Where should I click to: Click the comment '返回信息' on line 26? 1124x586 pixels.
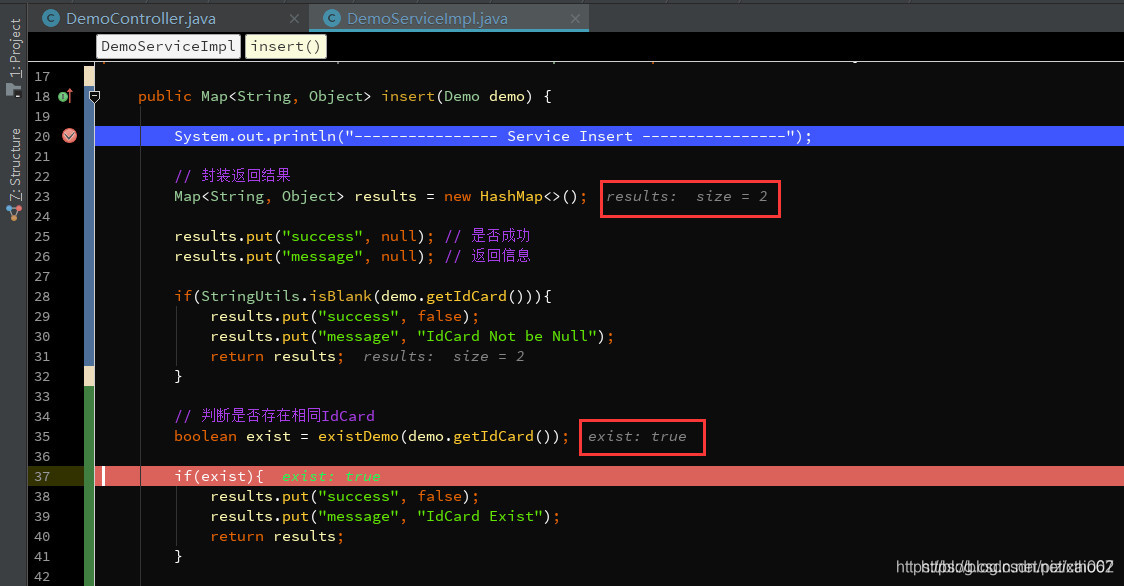click(500, 256)
